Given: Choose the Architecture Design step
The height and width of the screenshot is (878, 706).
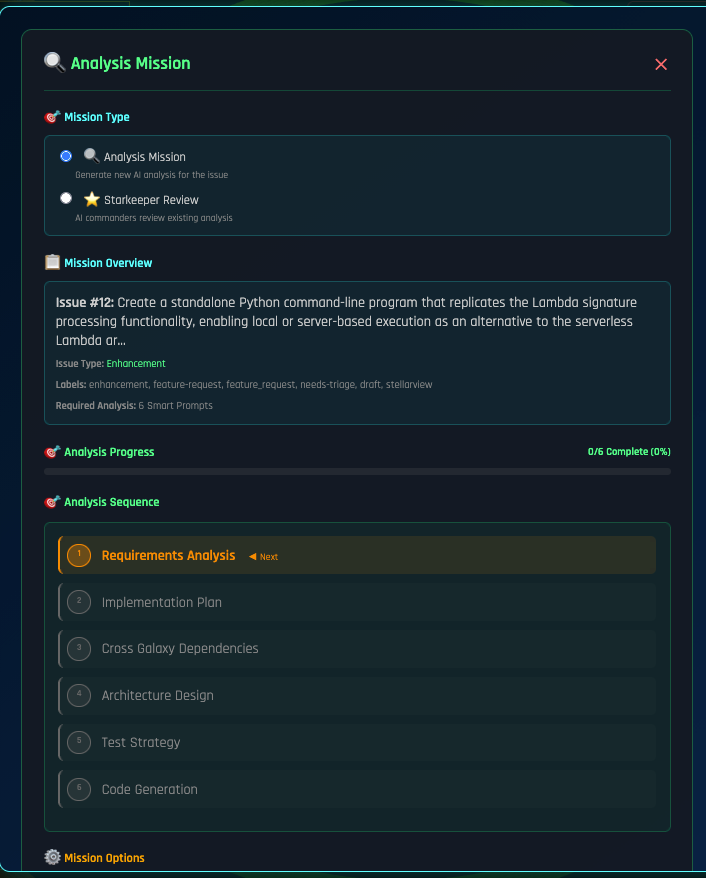Looking at the screenshot, I should pos(157,695).
